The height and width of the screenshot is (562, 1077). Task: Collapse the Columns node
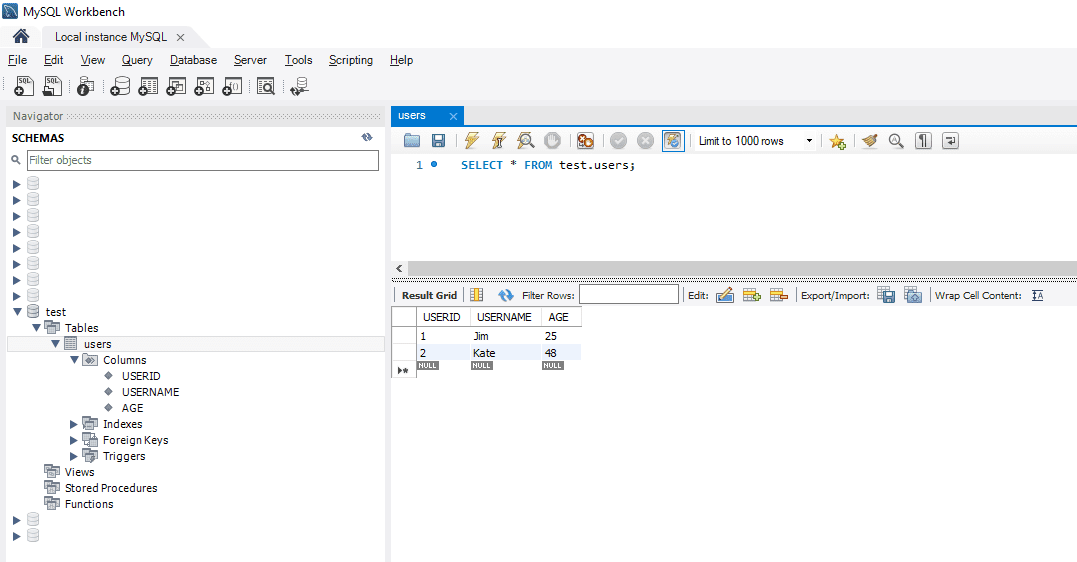[x=74, y=359]
